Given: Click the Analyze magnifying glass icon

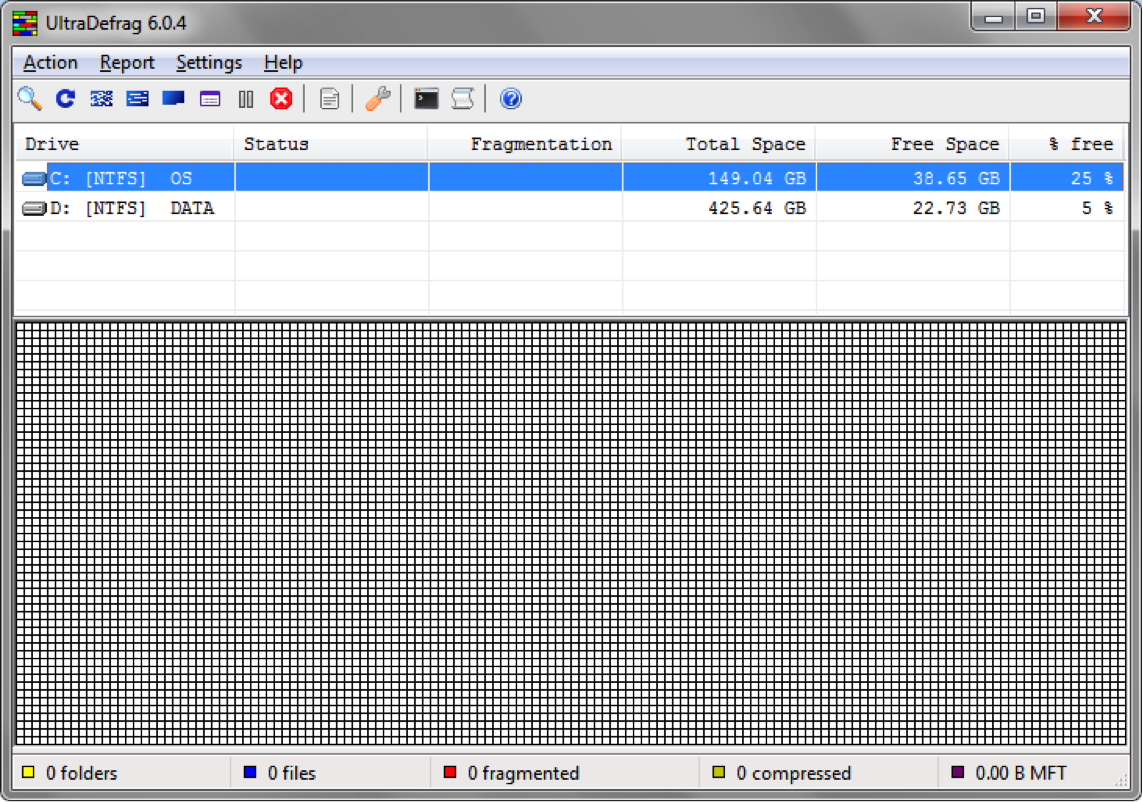Looking at the screenshot, I should pyautogui.click(x=30, y=98).
